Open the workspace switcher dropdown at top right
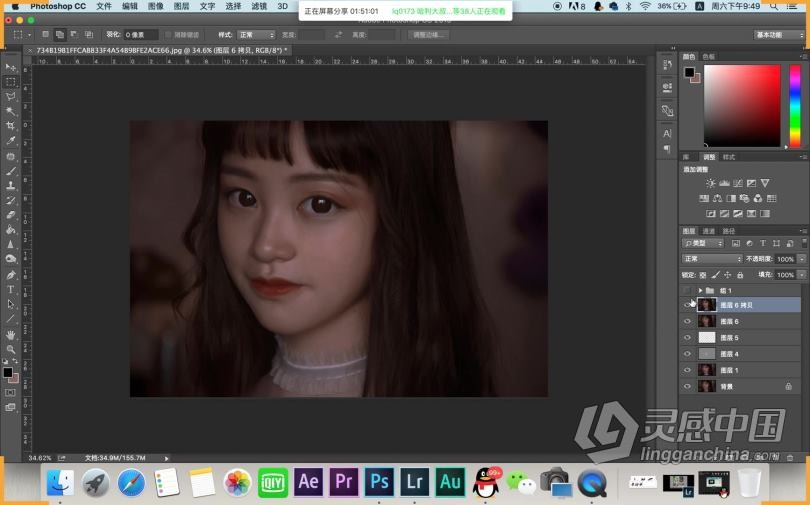810x505 pixels. click(779, 35)
